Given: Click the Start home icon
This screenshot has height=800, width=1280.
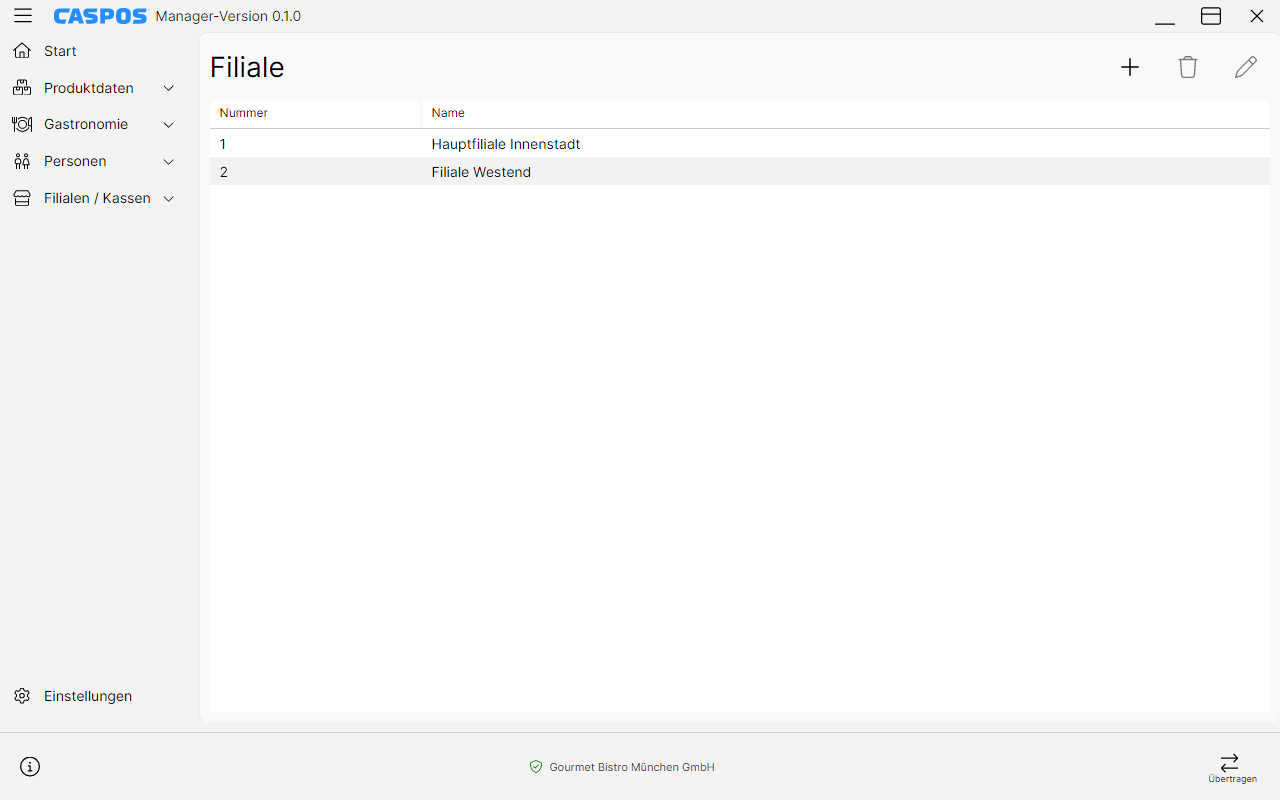Looking at the screenshot, I should point(22,51).
